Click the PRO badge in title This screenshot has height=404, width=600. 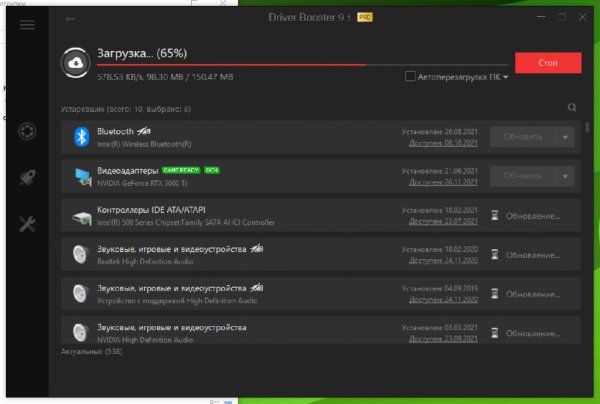[x=365, y=17]
